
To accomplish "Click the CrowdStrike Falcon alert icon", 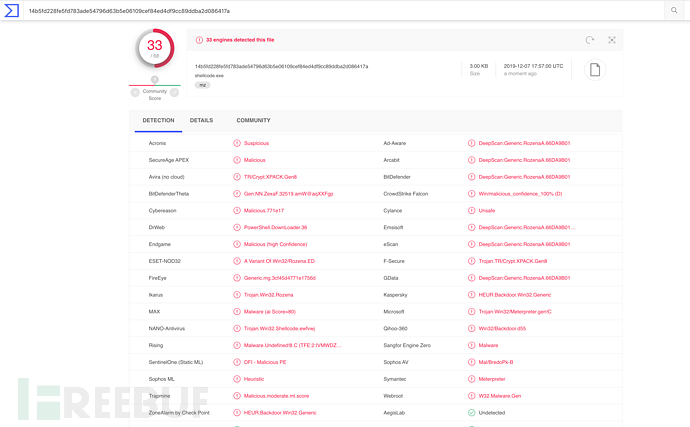I will pyautogui.click(x=471, y=194).
